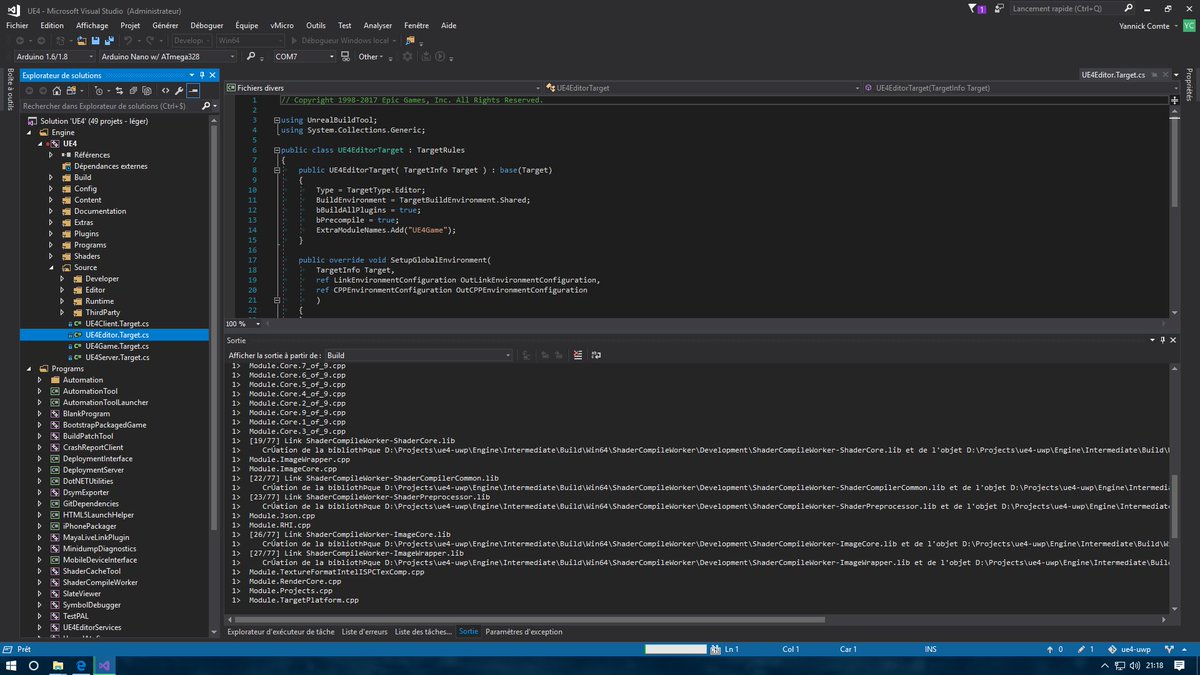Click the Open File folder icon
This screenshot has width=1200, height=675.
point(81,40)
